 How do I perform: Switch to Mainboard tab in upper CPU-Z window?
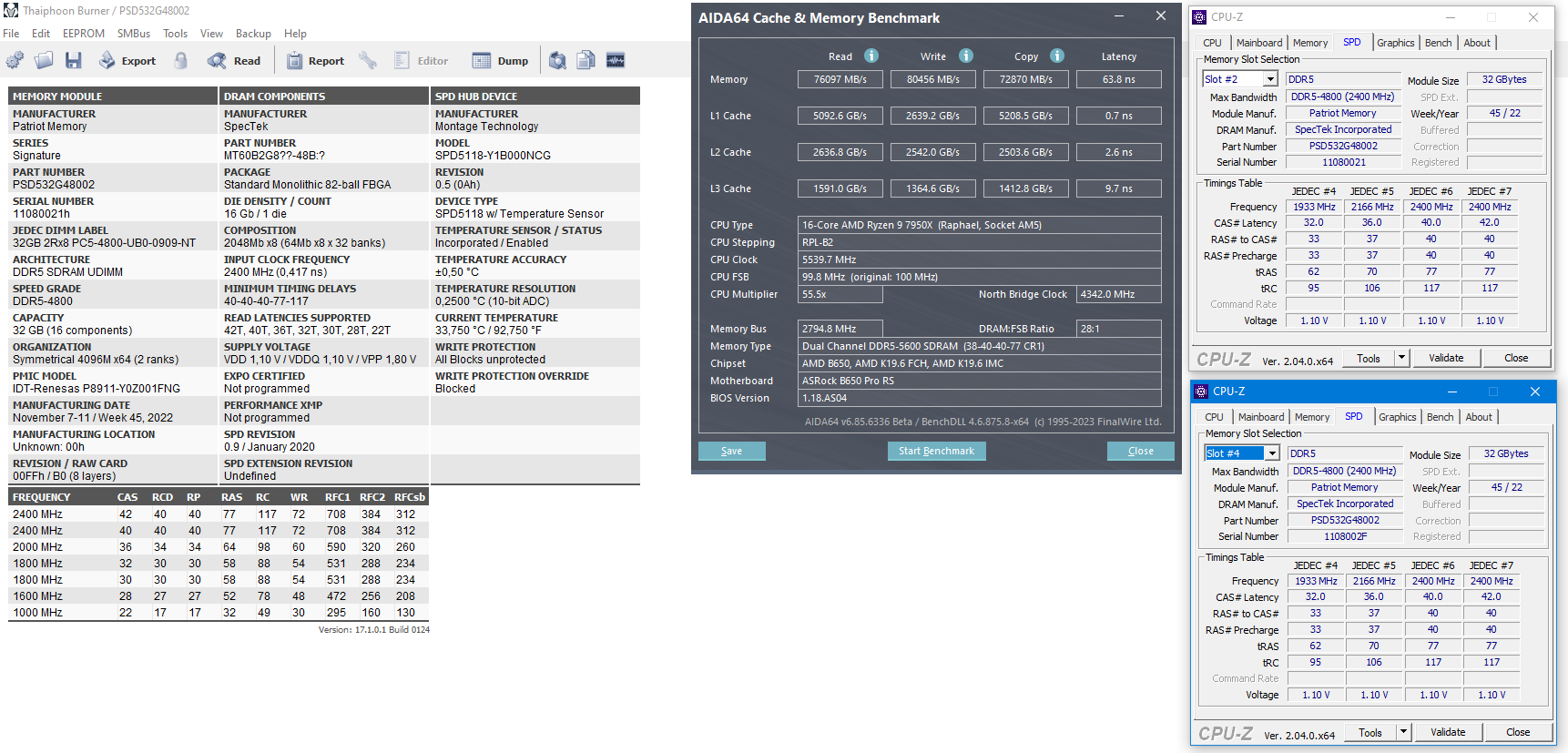click(x=1259, y=43)
